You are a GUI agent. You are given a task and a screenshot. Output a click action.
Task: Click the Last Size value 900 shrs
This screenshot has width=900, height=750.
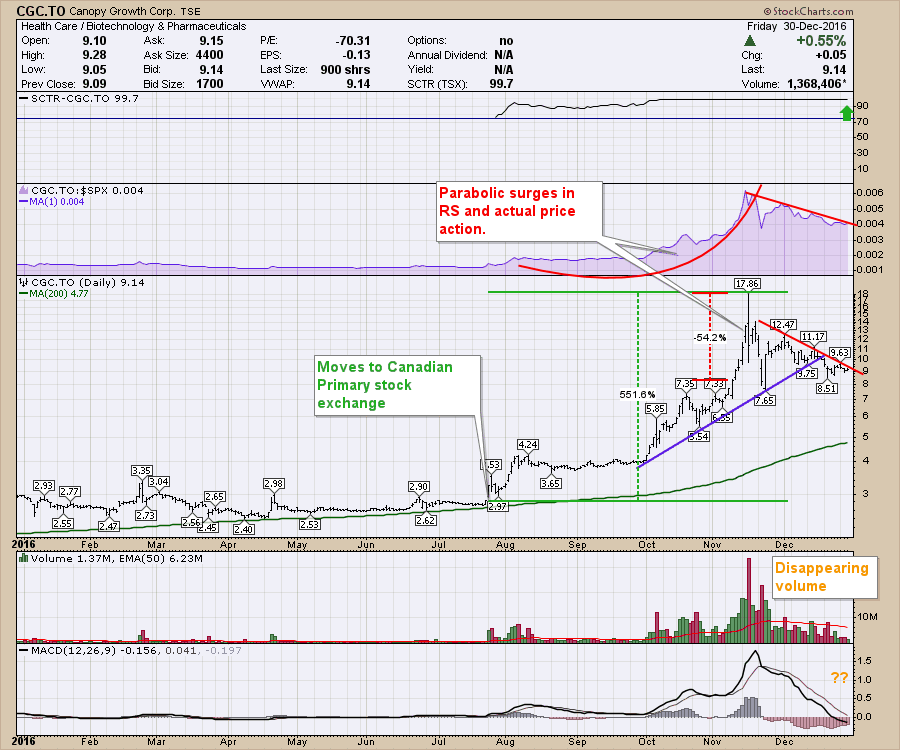[x=345, y=69]
